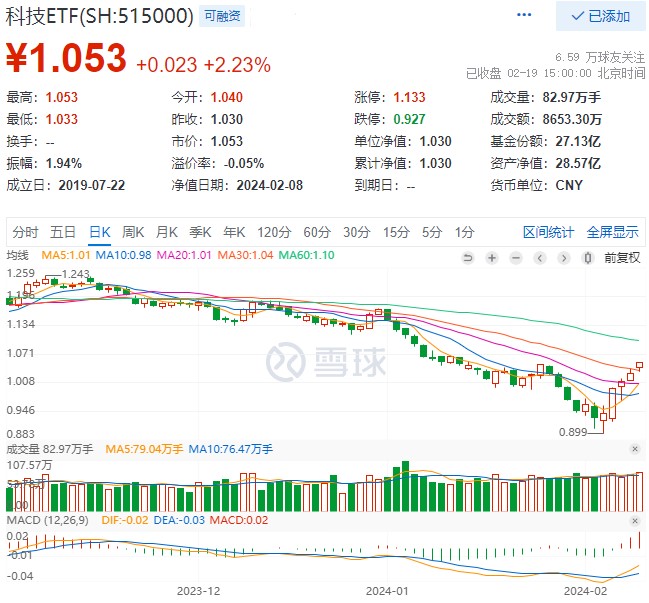This screenshot has height=603, width=649.
Task: Click the 成交额 8653.30万 value
Action: coord(572,120)
